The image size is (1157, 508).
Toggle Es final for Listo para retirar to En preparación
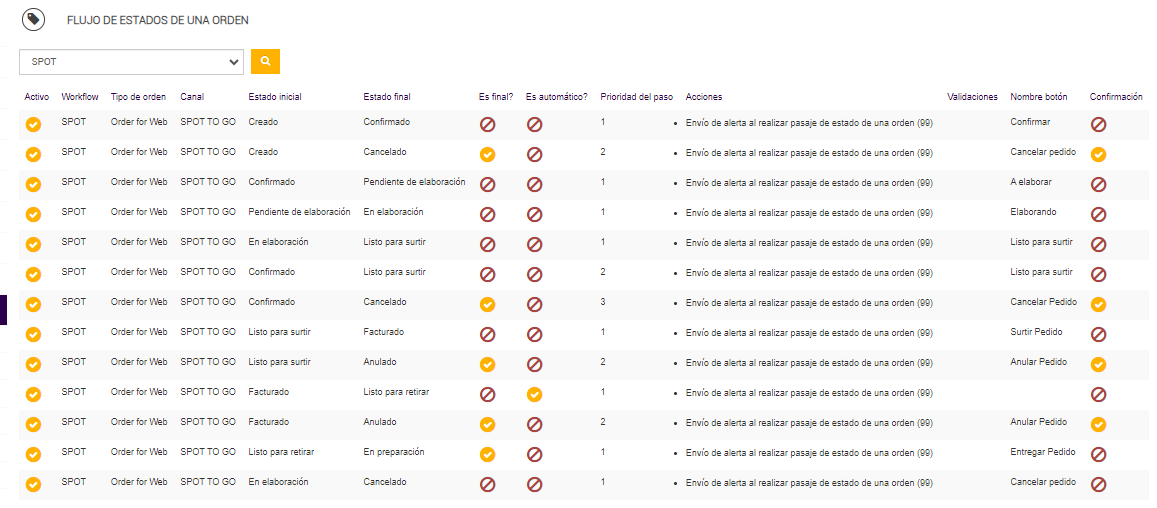pos(487,455)
